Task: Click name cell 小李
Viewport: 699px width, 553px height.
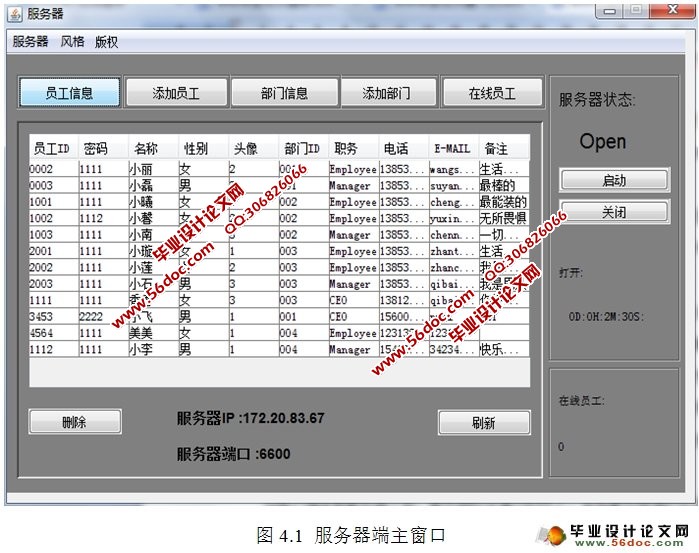Action: (153, 349)
